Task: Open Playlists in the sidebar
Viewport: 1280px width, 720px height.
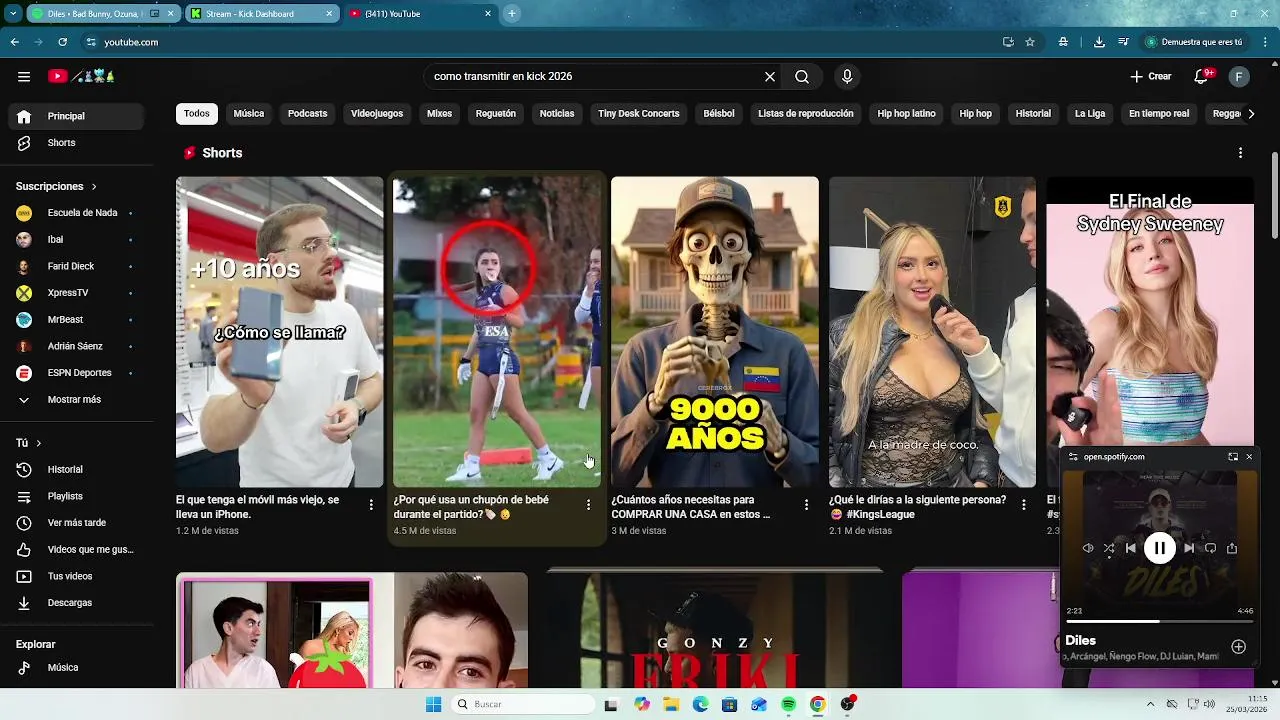Action: (x=74, y=496)
